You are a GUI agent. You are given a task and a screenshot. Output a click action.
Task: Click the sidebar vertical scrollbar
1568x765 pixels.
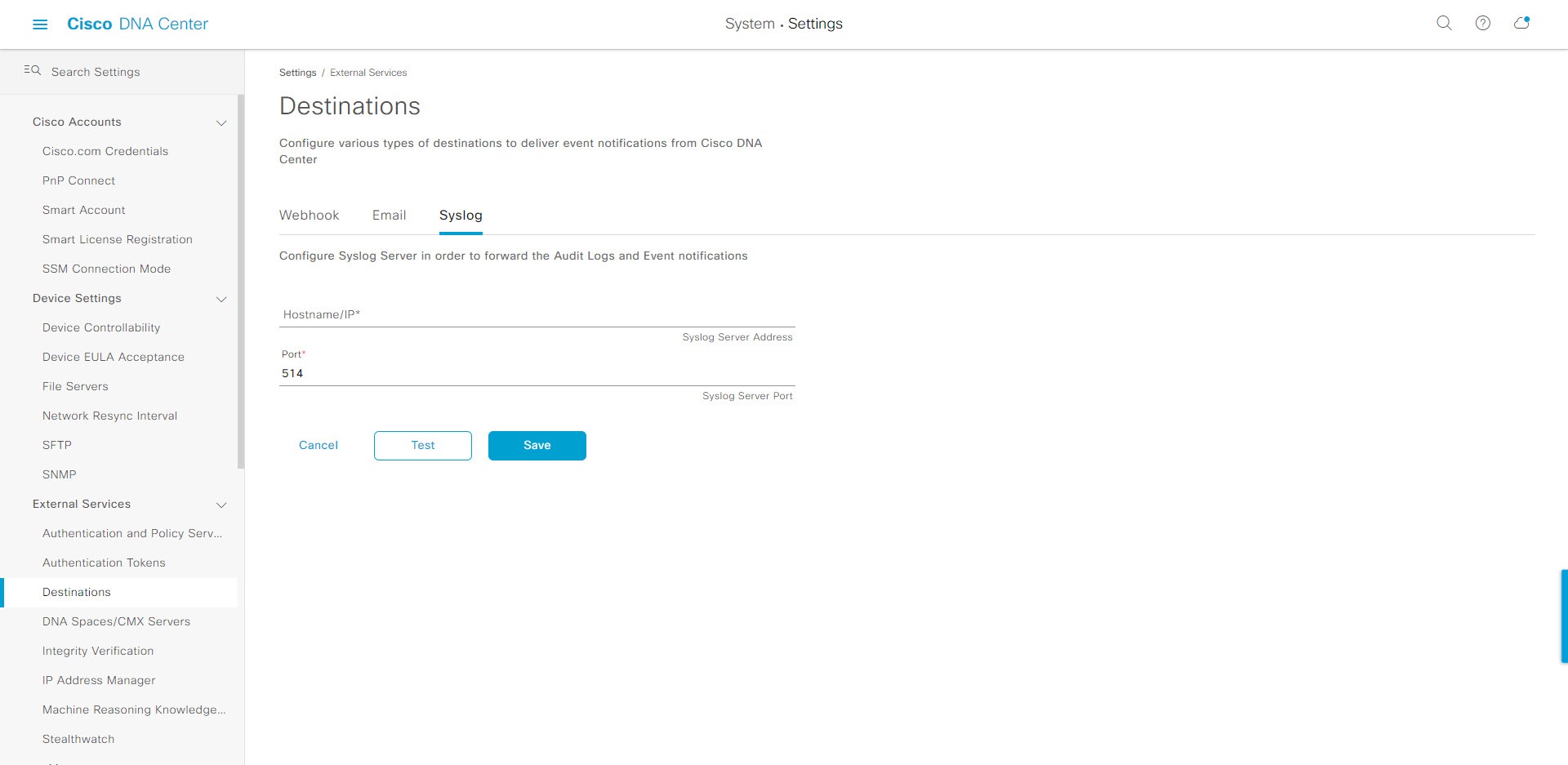(x=241, y=282)
